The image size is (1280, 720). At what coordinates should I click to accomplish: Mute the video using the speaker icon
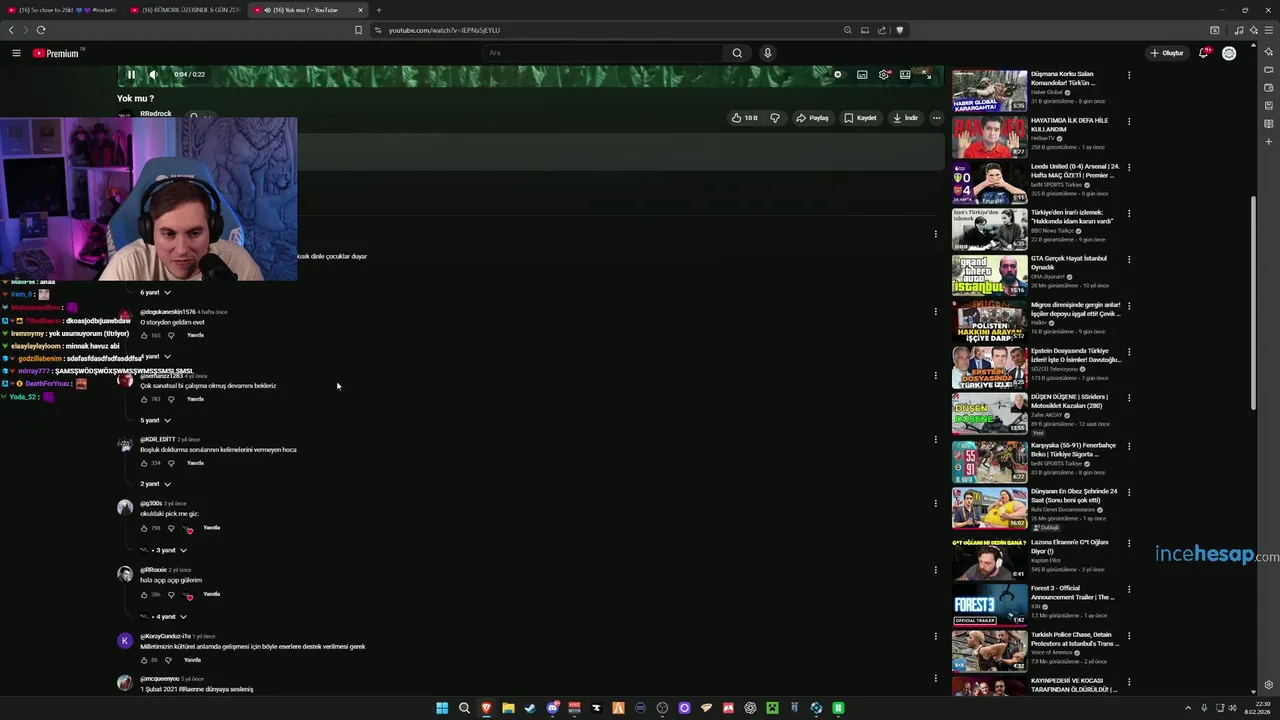click(x=153, y=75)
